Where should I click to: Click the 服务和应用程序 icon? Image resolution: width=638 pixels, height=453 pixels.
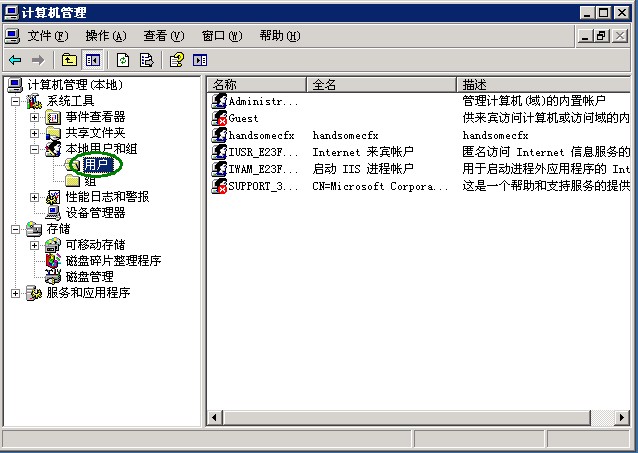click(x=34, y=293)
